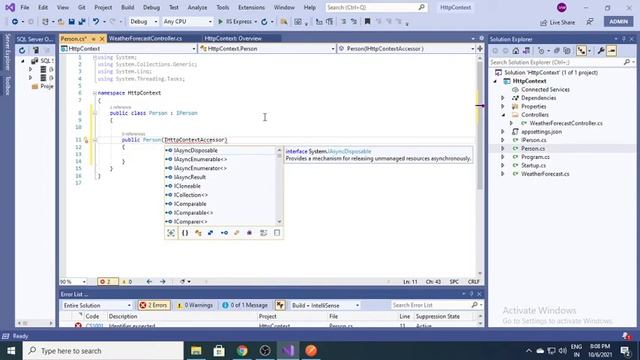Click the code editor vertical scrollbar

480,165
